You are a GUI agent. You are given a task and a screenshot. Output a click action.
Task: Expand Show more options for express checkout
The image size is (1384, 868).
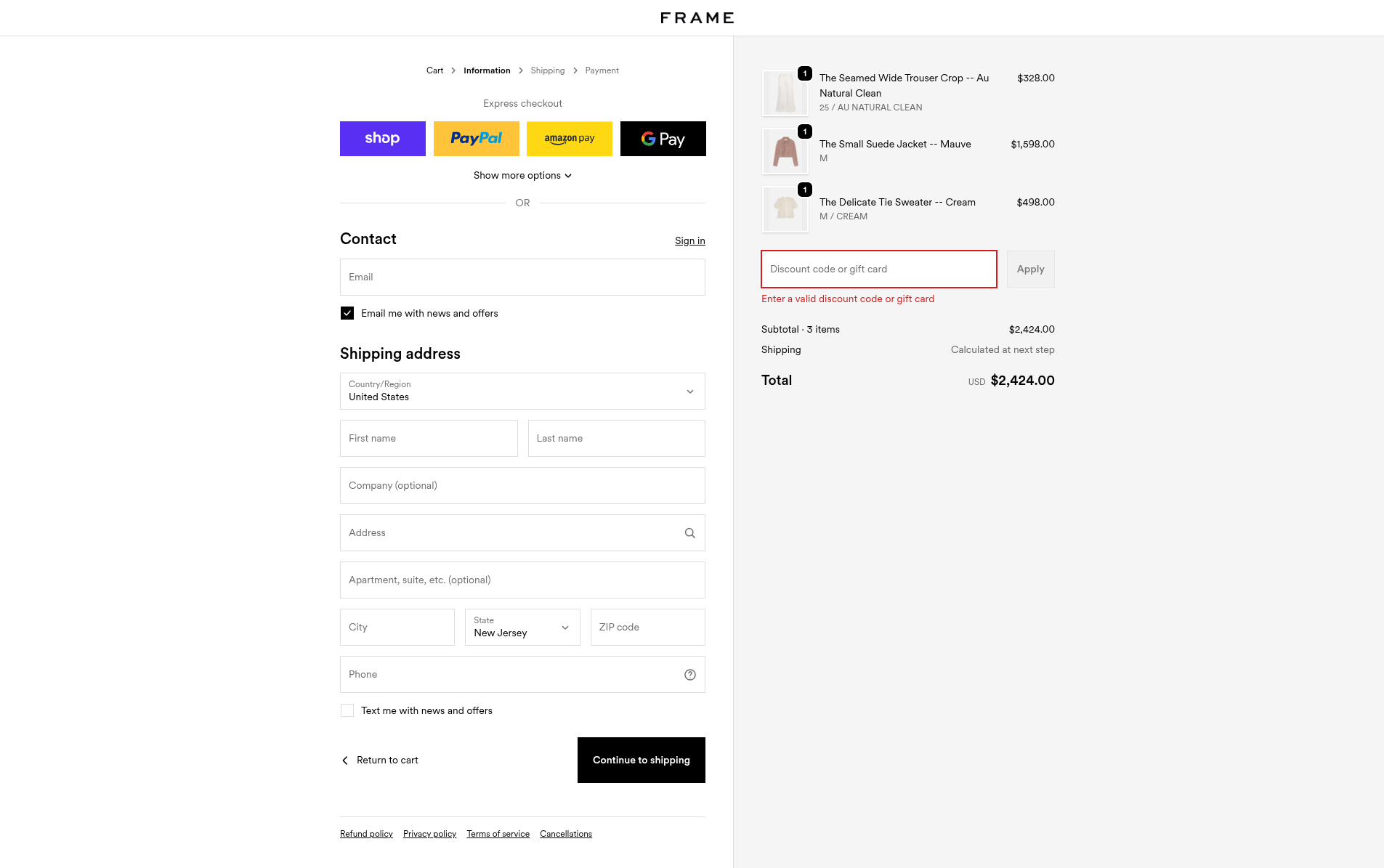click(x=522, y=176)
